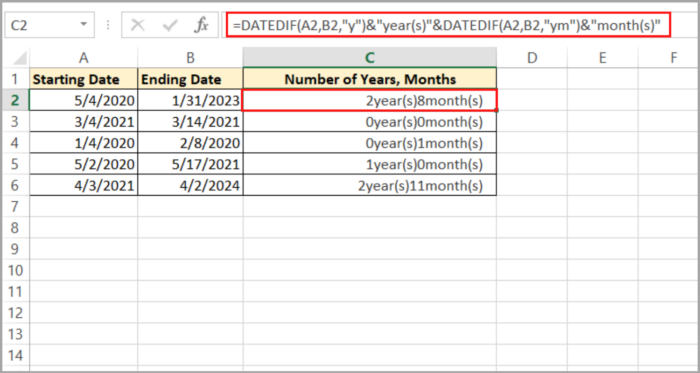
Task: Select column D header
Action: coord(532,58)
